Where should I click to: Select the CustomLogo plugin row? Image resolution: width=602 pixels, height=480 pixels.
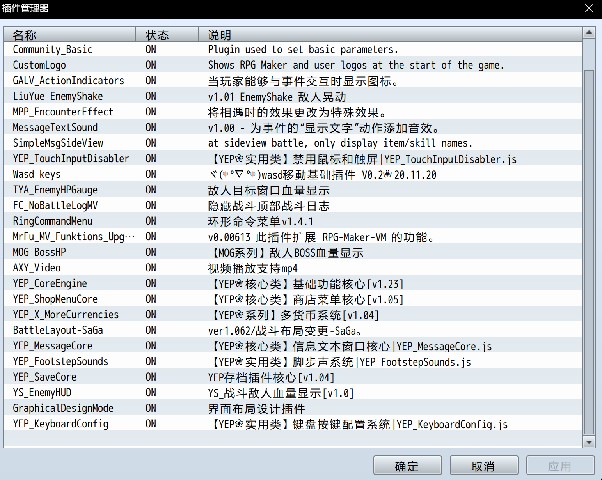coord(293,65)
